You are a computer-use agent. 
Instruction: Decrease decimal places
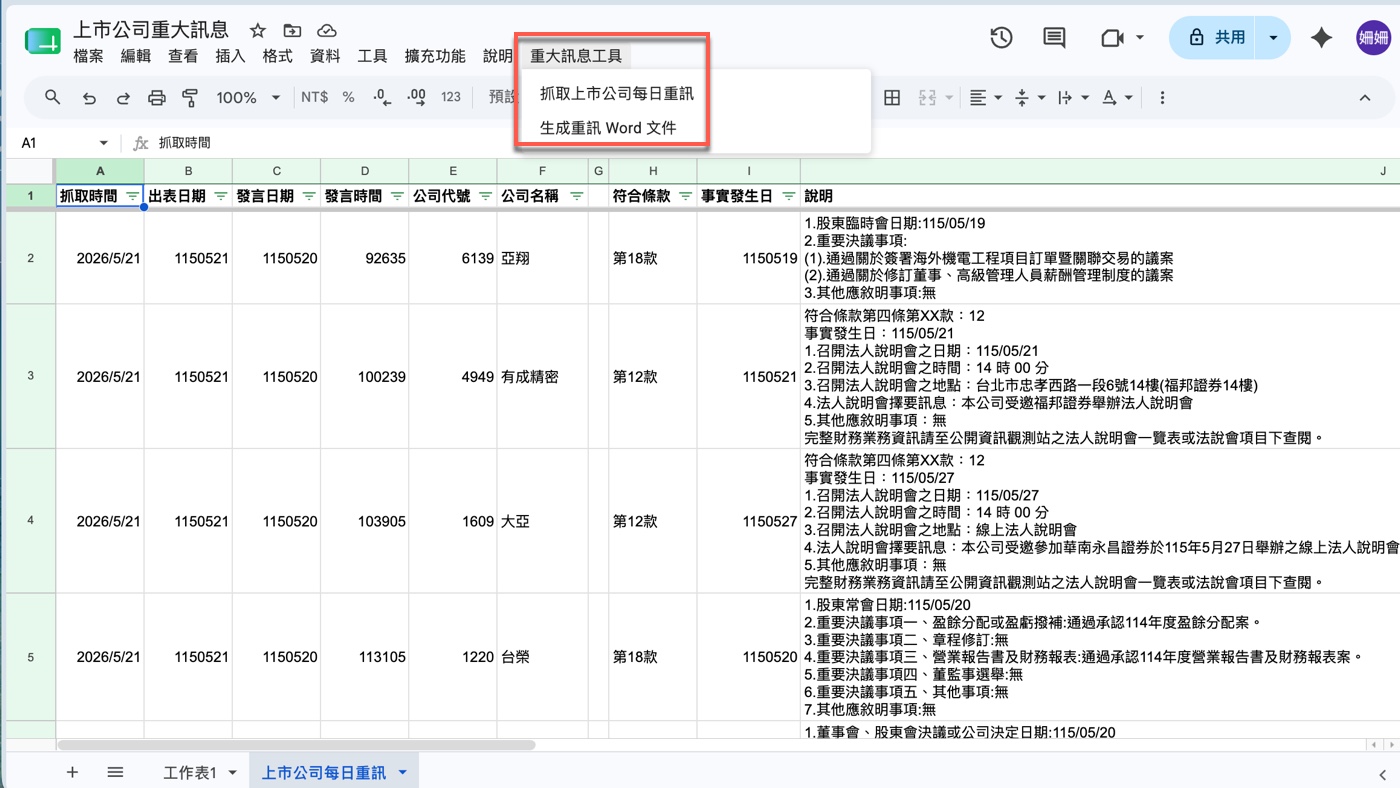tap(381, 97)
